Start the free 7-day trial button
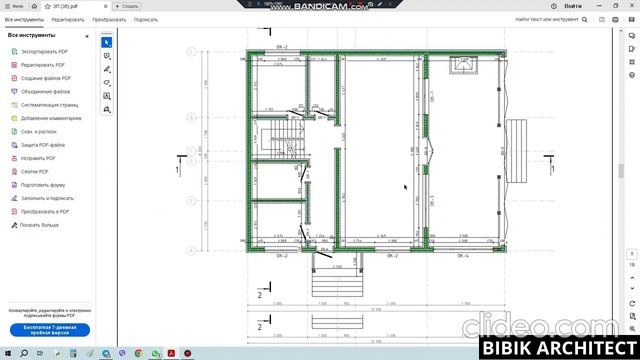This screenshot has width=640, height=360. coord(50,330)
